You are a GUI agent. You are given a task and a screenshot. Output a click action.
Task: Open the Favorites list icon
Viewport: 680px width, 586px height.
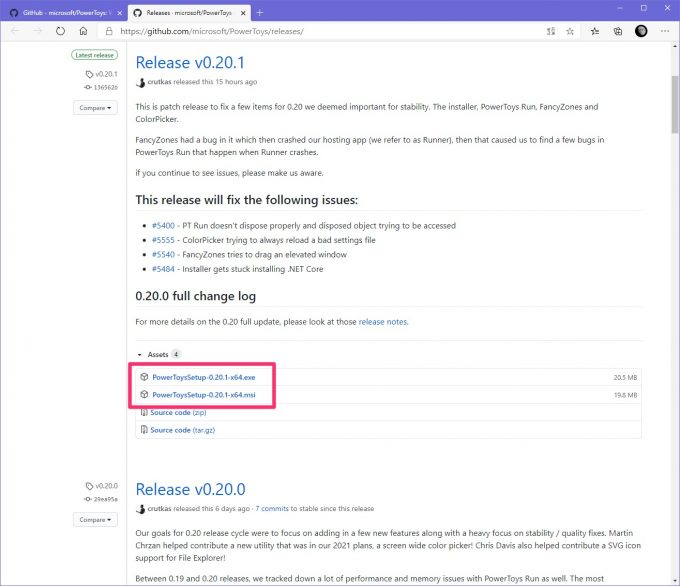point(595,31)
